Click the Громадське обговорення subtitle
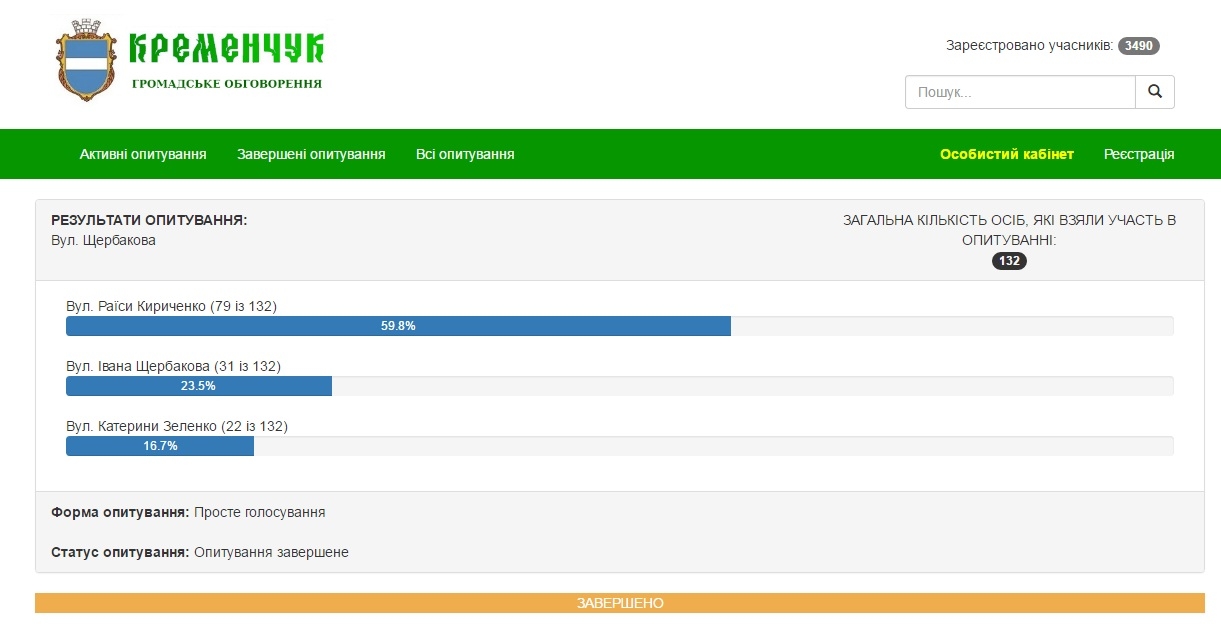The image size is (1221, 636). pos(227,84)
